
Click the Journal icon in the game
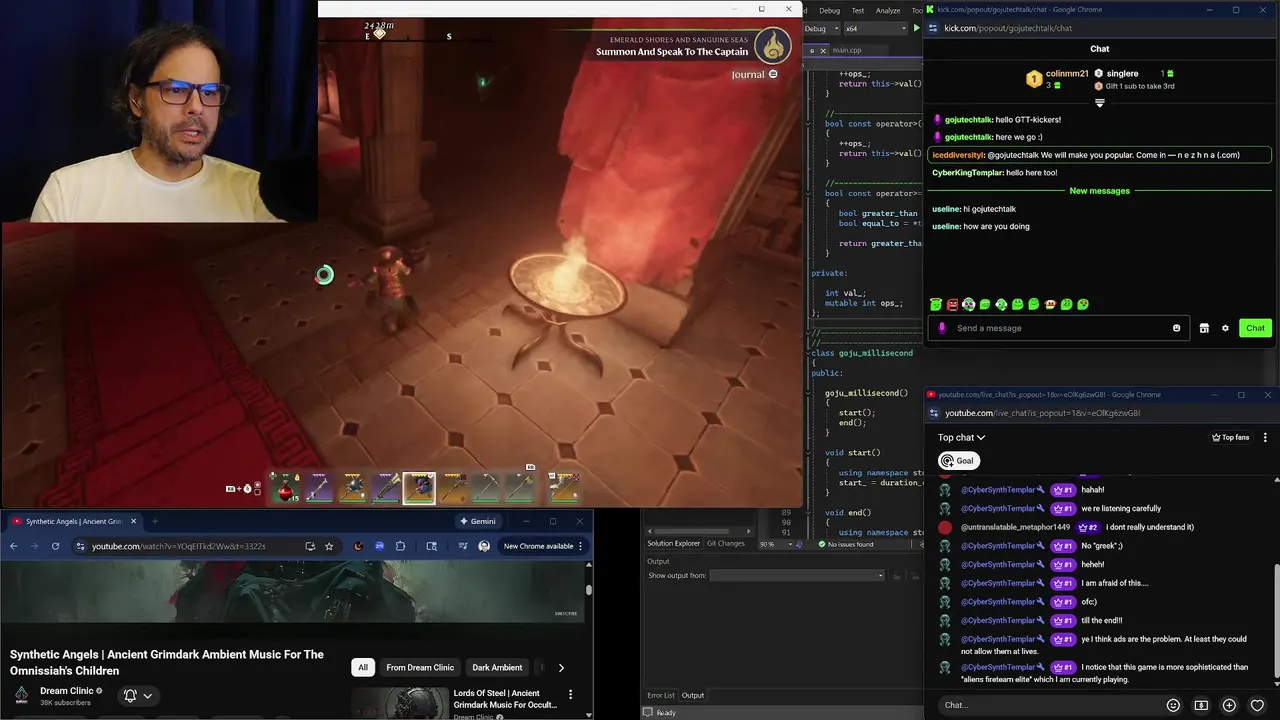pos(773,74)
